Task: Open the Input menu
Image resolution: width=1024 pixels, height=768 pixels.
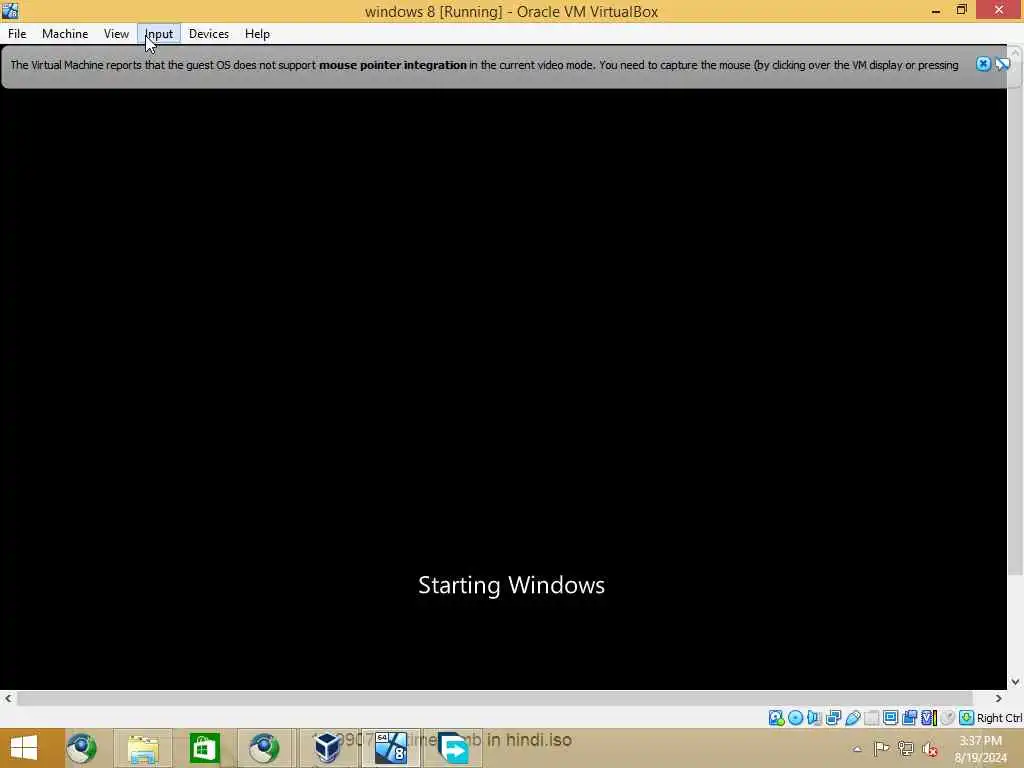Action: click(x=159, y=34)
